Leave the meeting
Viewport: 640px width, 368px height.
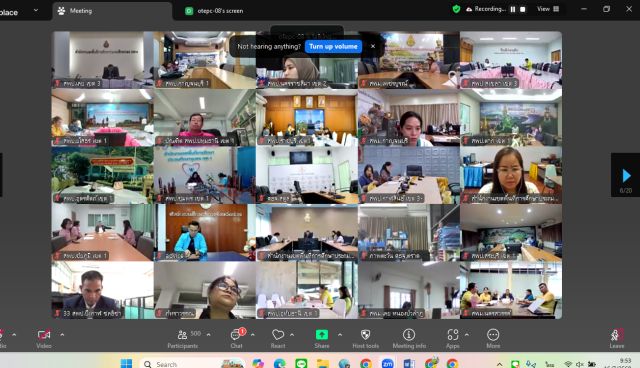coord(617,339)
